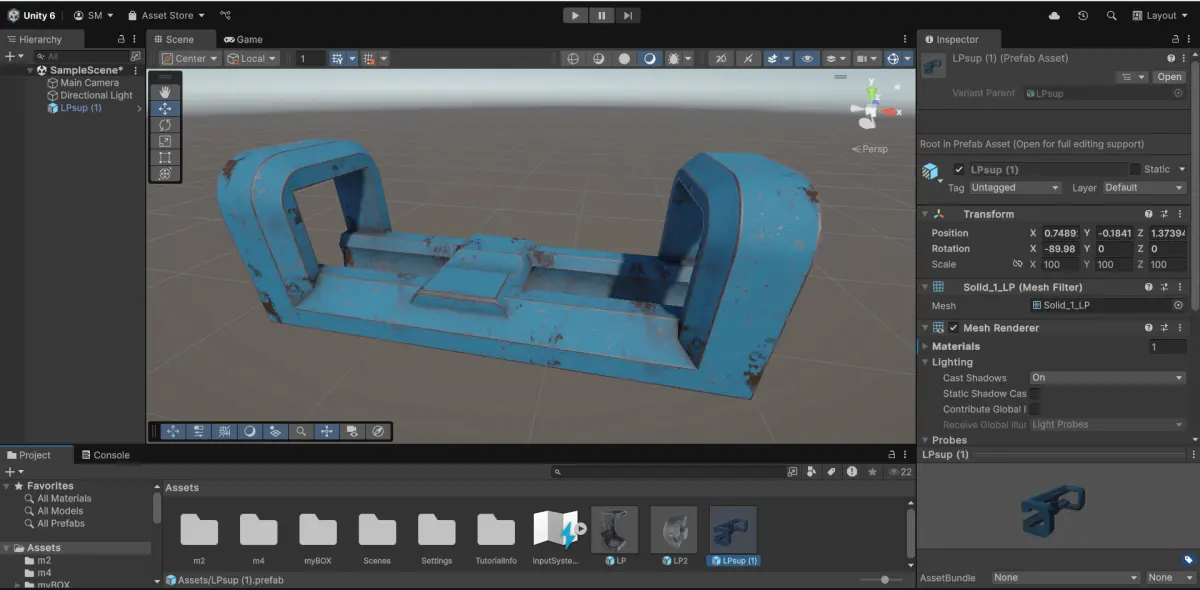Expand the Materials section
This screenshot has width=1200, height=590.
coord(925,347)
